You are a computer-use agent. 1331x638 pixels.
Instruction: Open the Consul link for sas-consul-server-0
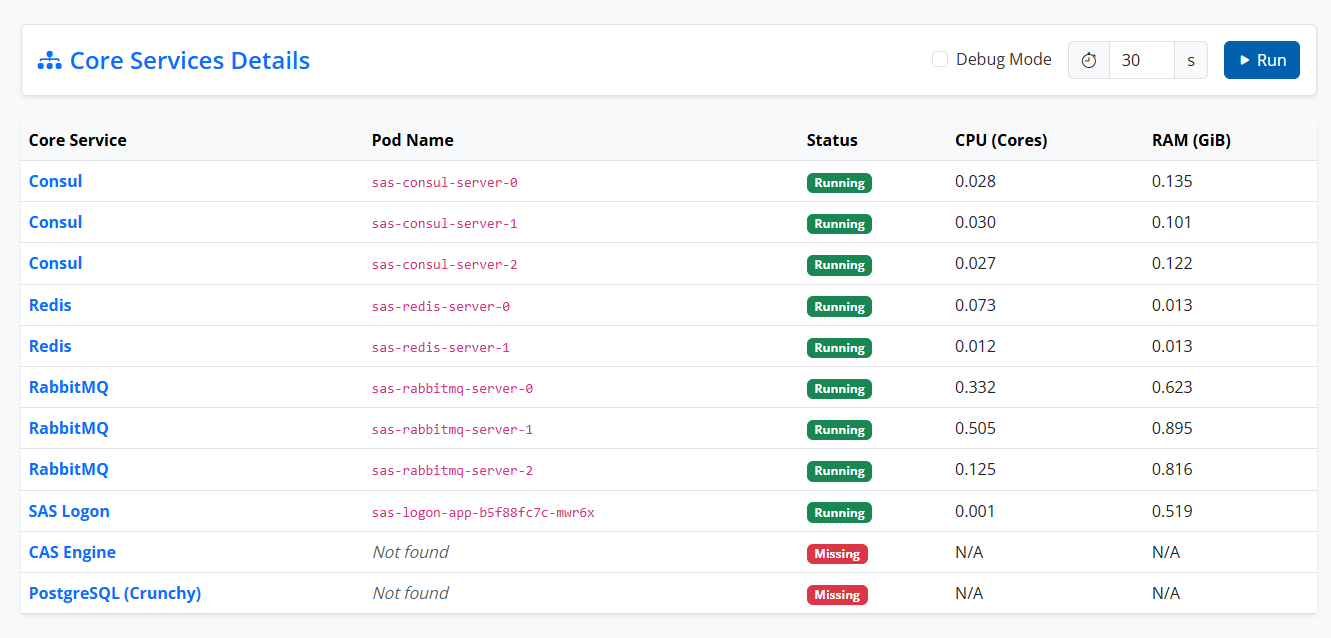(x=56, y=181)
